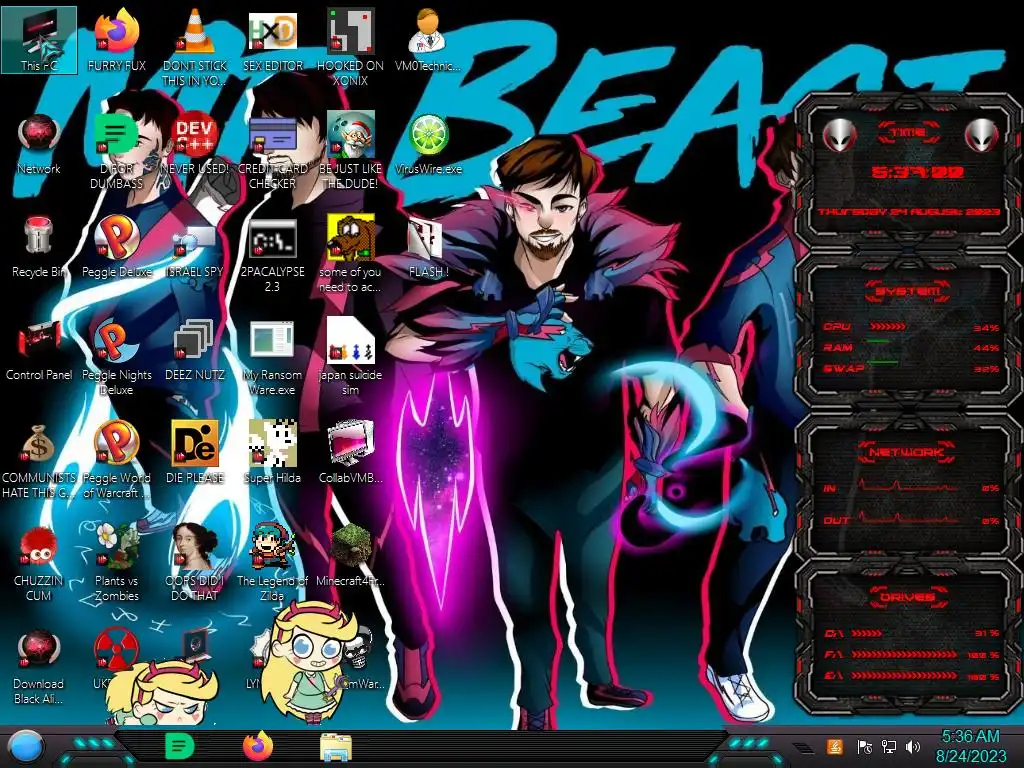Open the Network desktop icon
Image resolution: width=1024 pixels, height=768 pixels.
[x=39, y=144]
